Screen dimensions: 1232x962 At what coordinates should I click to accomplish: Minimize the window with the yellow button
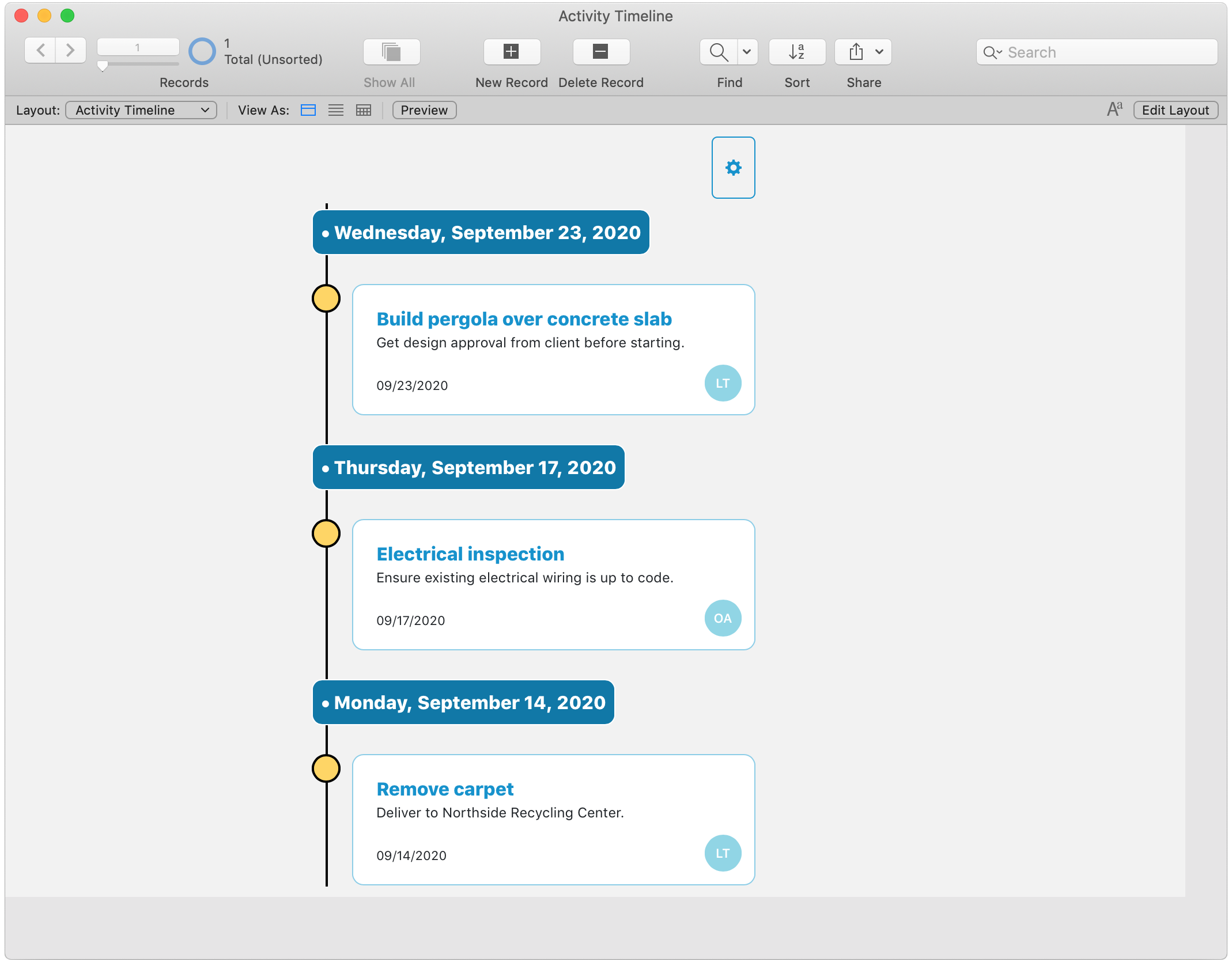pyautogui.click(x=44, y=16)
